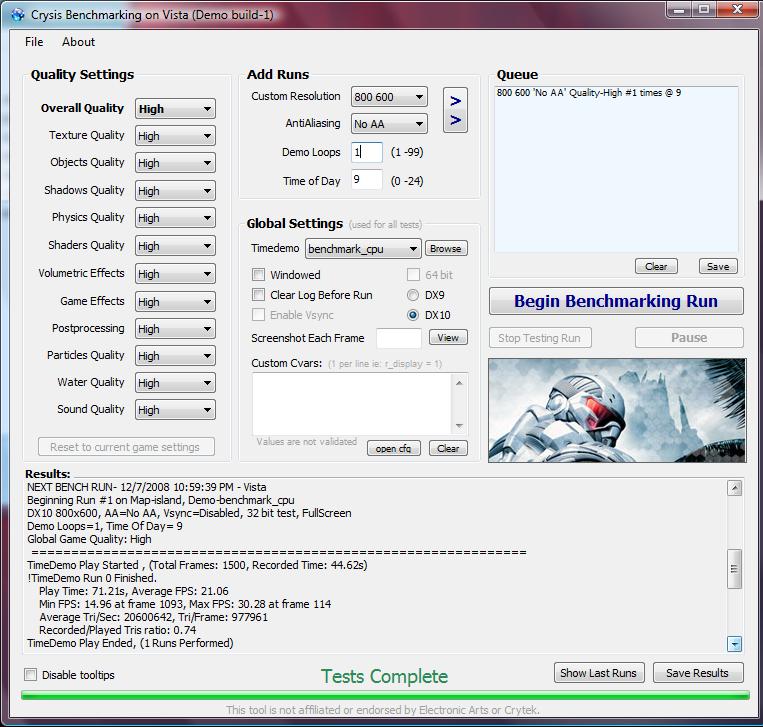This screenshot has width=763, height=727.
Task: Click the Pause button
Action: point(689,338)
